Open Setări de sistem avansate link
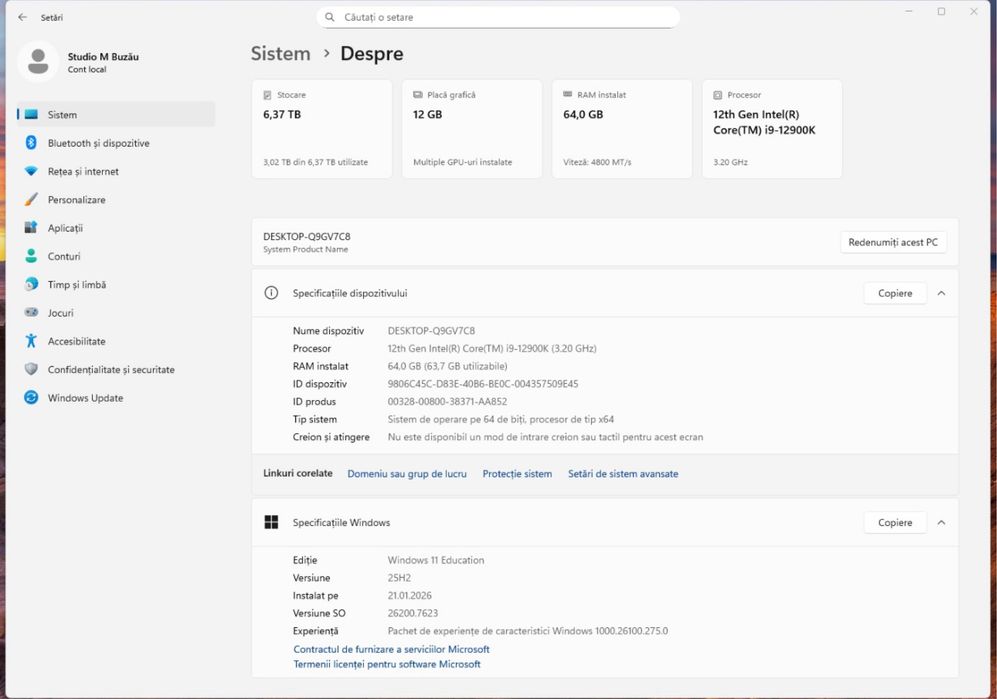This screenshot has height=699, width=997. point(623,474)
